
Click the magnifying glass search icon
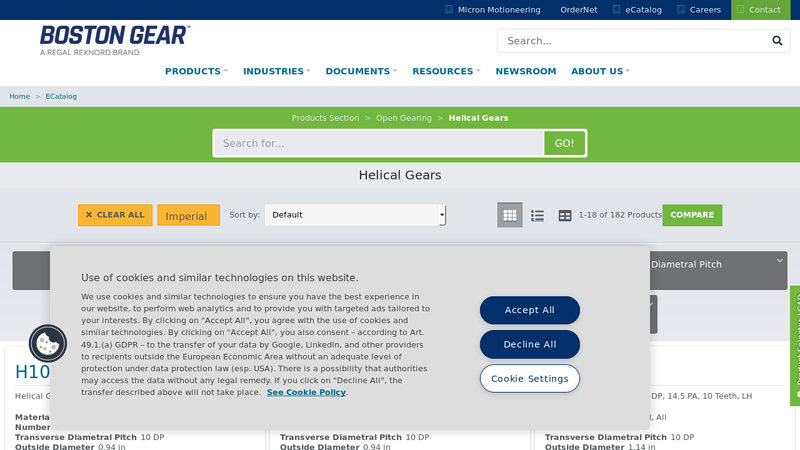pyautogui.click(x=777, y=41)
